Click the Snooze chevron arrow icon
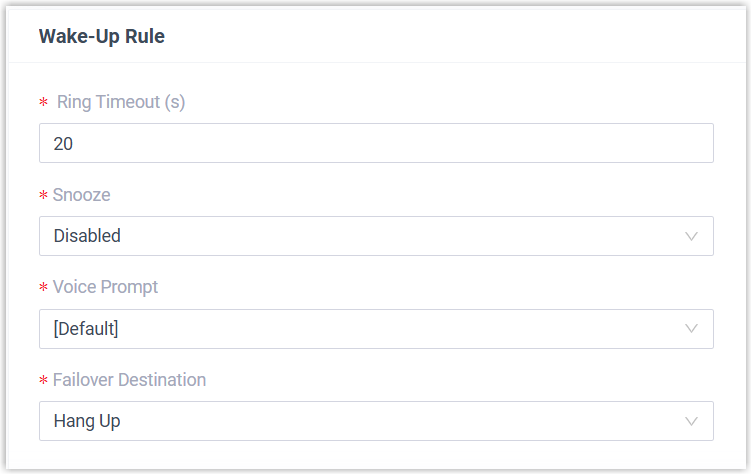 pos(691,236)
